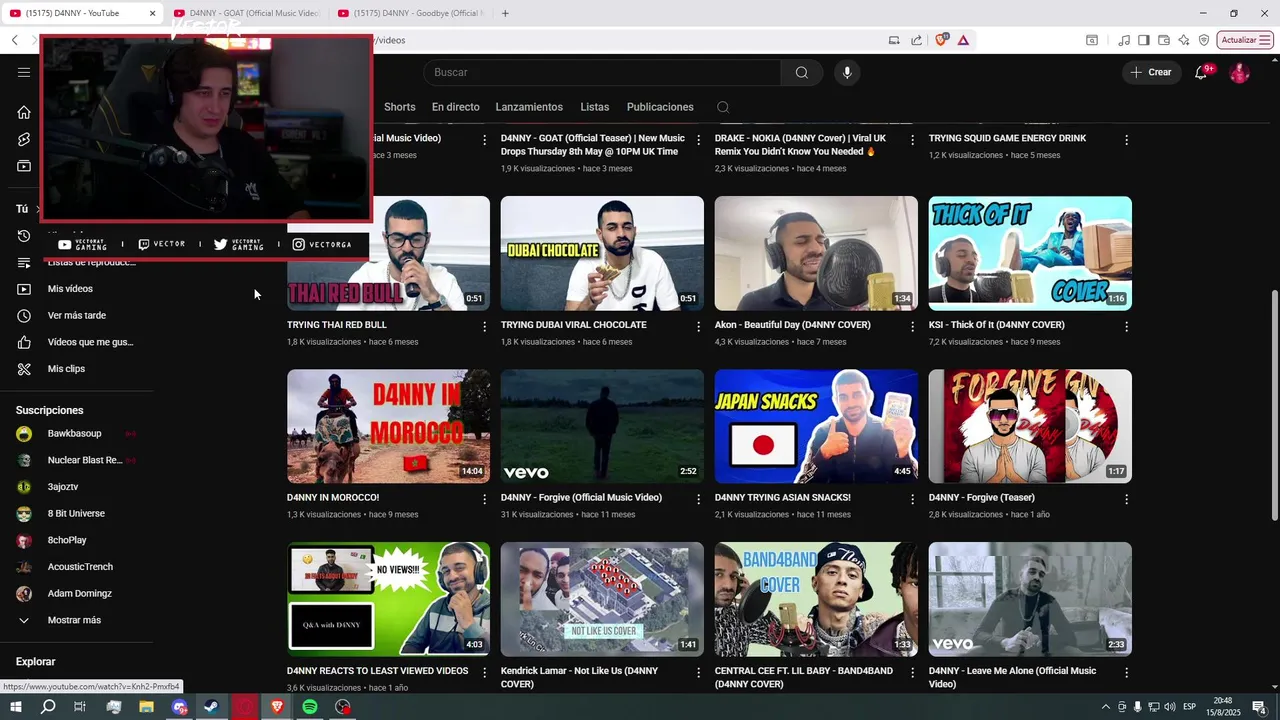Click the music note playlist icon in toolbar
1280x720 pixels.
[x=1125, y=40]
